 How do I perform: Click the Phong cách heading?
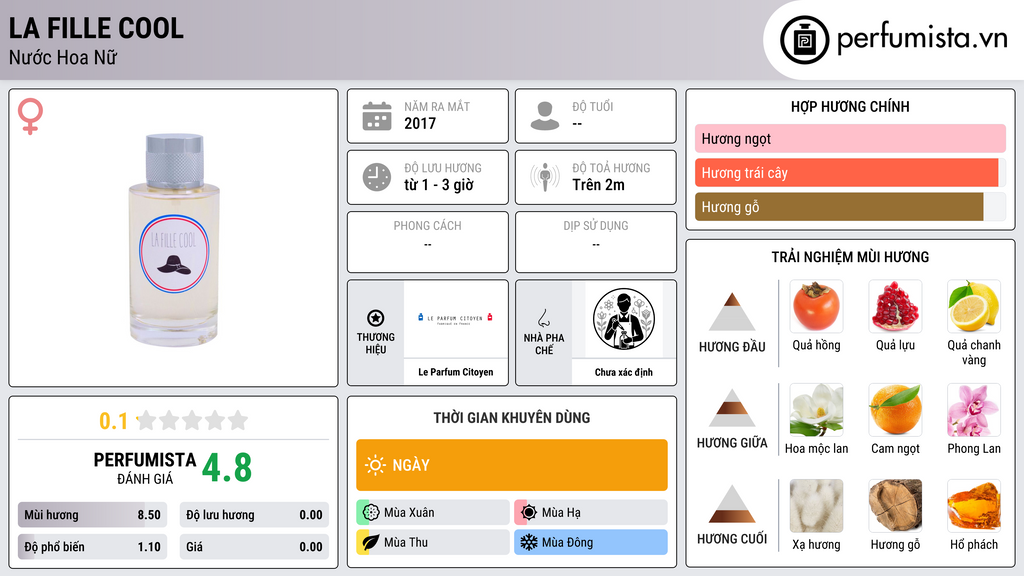[x=427, y=225]
